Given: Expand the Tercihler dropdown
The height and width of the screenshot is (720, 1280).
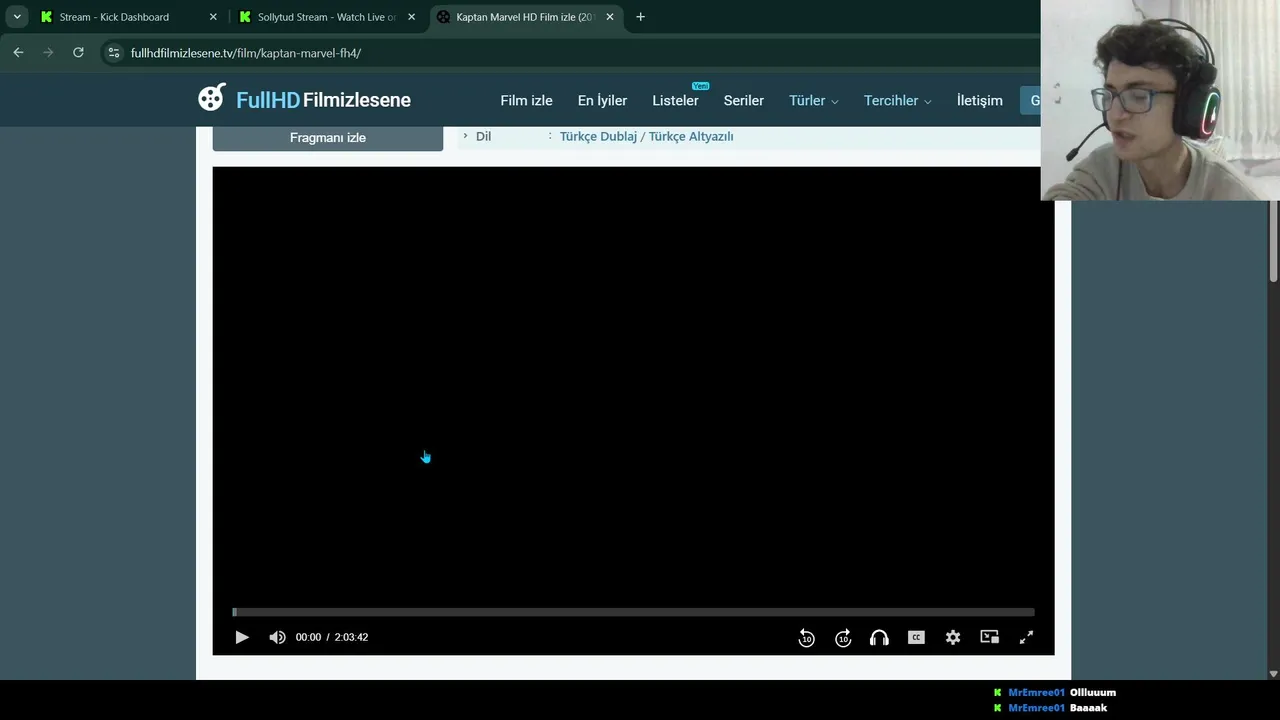Looking at the screenshot, I should click(x=897, y=100).
